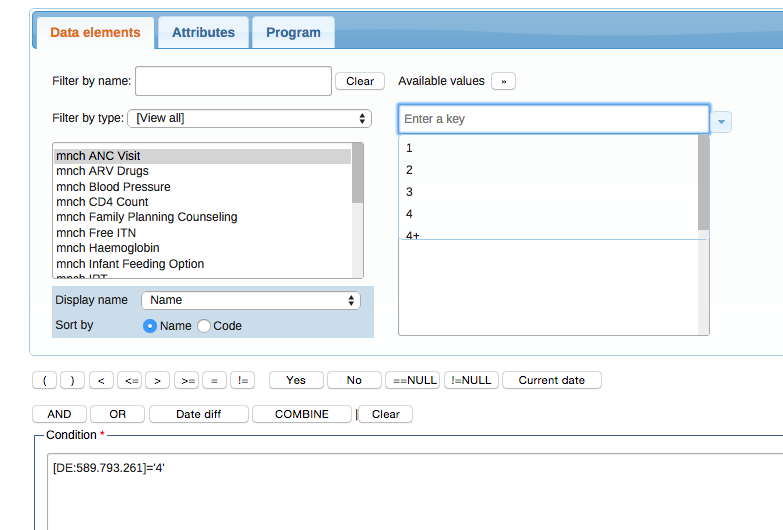Image resolution: width=783 pixels, height=530 pixels.
Task: Insert a close parenthesis
Action: [72, 380]
